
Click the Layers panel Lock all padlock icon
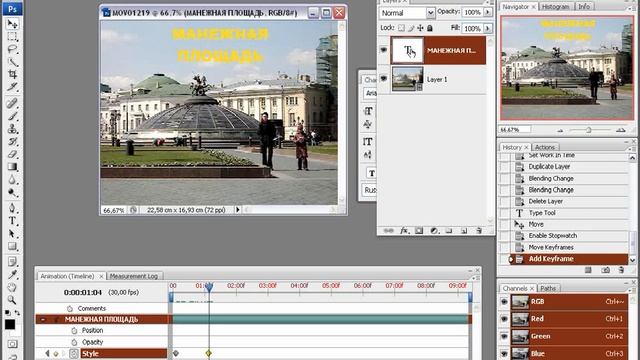429,28
